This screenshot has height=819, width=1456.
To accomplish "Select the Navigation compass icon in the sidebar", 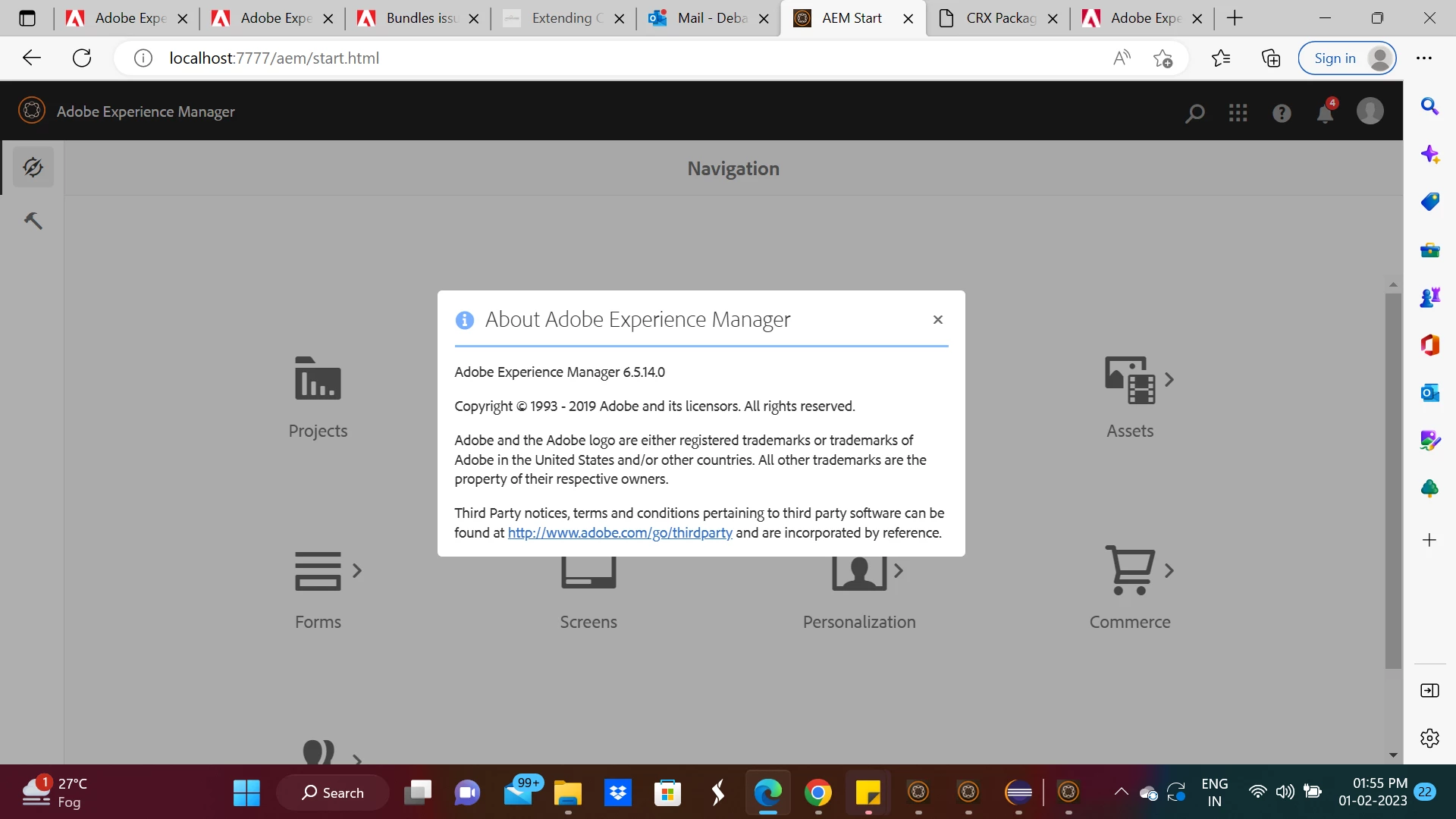I will click(x=33, y=167).
